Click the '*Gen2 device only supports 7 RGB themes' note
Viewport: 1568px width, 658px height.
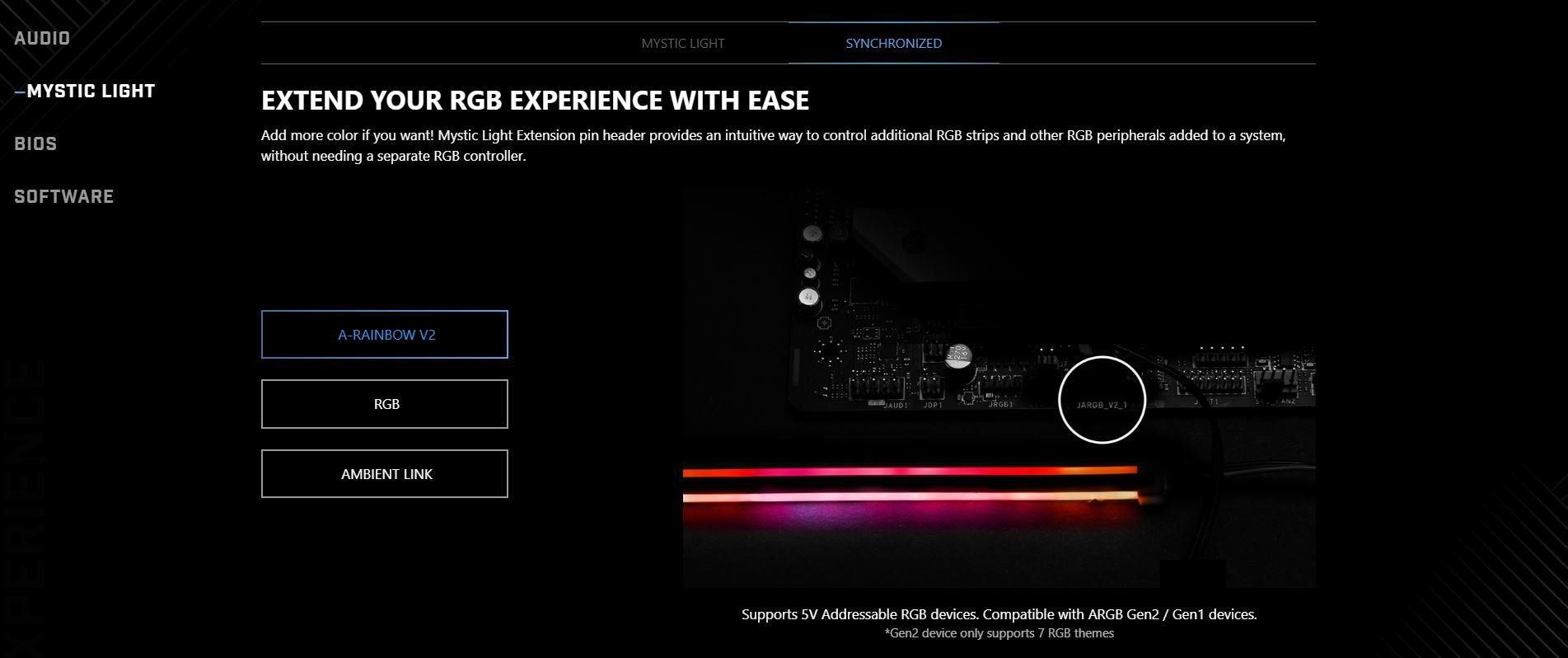(999, 633)
